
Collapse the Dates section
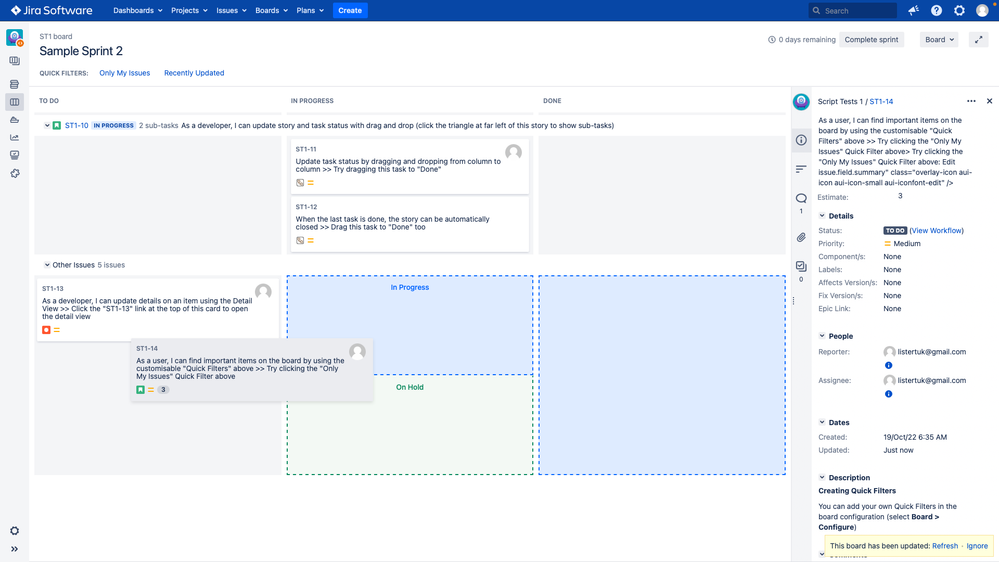(x=822, y=422)
